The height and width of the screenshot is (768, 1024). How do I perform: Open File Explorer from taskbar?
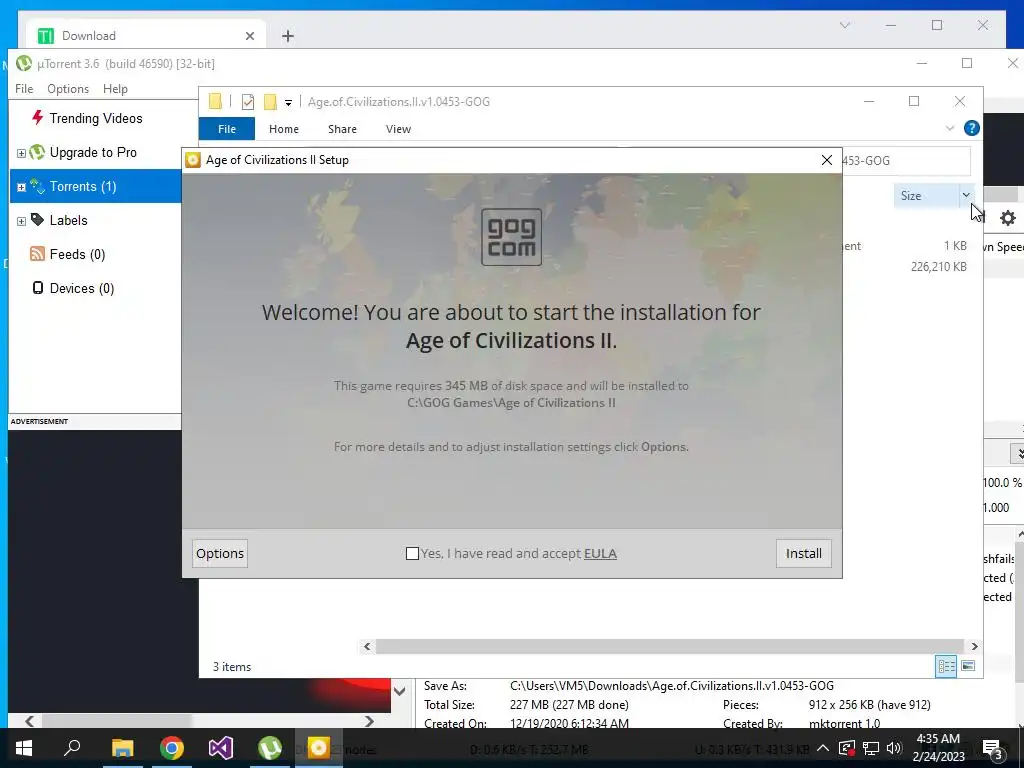click(123, 748)
